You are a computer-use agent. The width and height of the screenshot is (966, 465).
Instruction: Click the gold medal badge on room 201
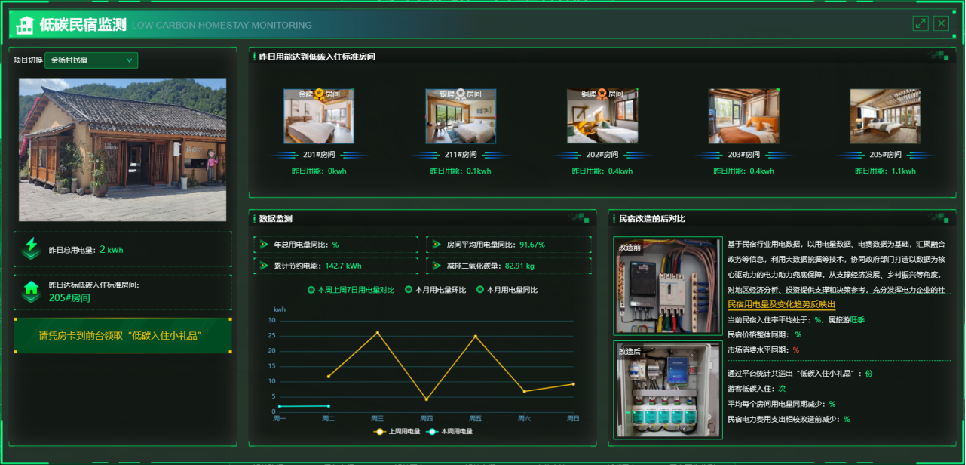[x=318, y=95]
